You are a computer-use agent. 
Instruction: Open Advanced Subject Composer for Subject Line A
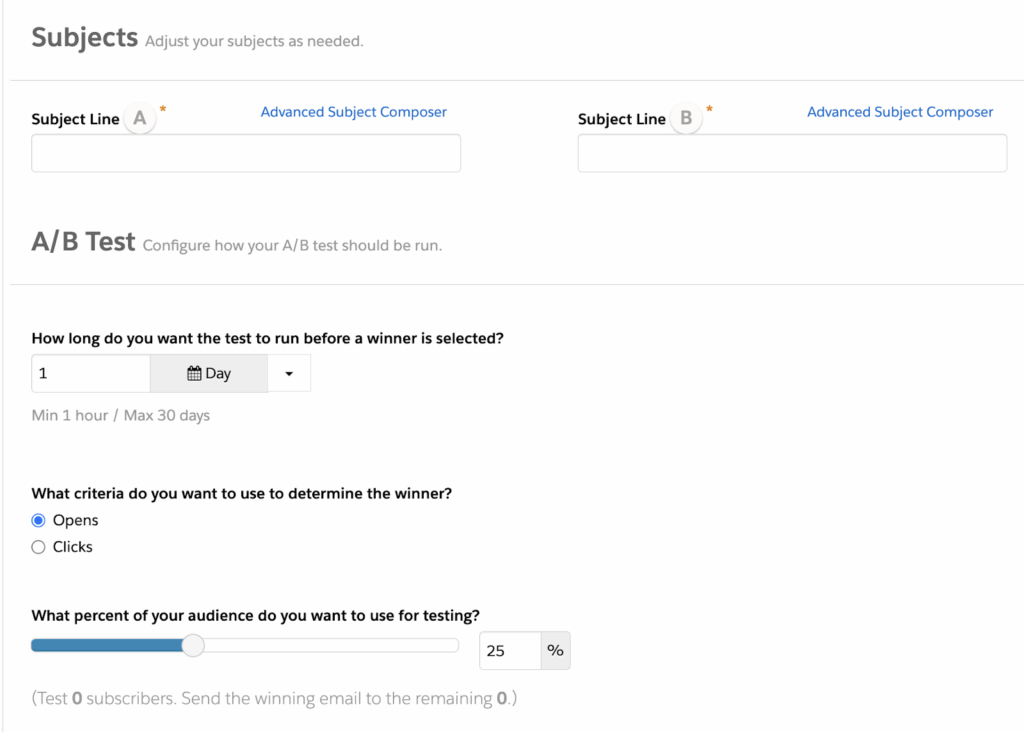pos(353,111)
